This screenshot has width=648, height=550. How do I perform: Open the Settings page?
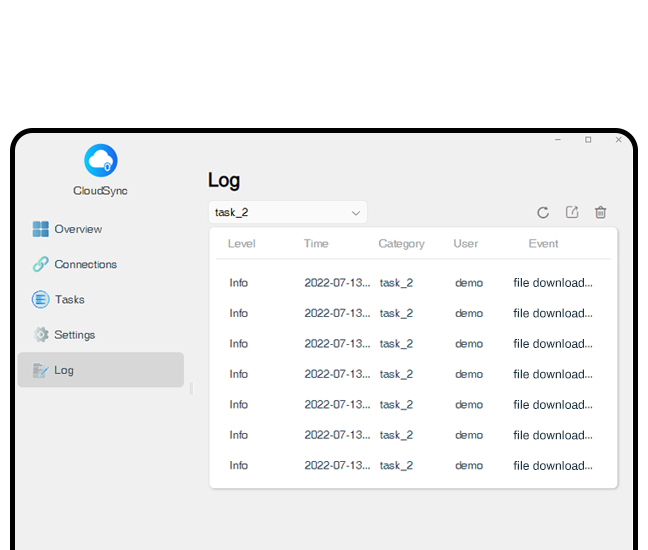[x=74, y=335]
